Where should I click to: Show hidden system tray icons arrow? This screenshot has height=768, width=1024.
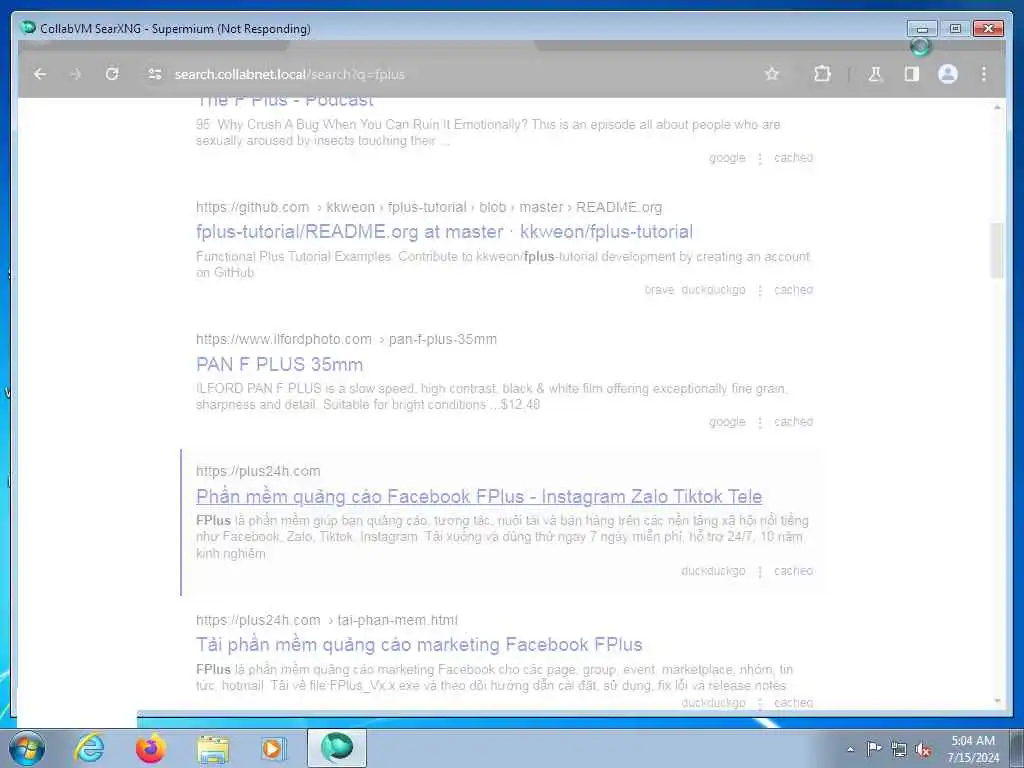coord(850,749)
